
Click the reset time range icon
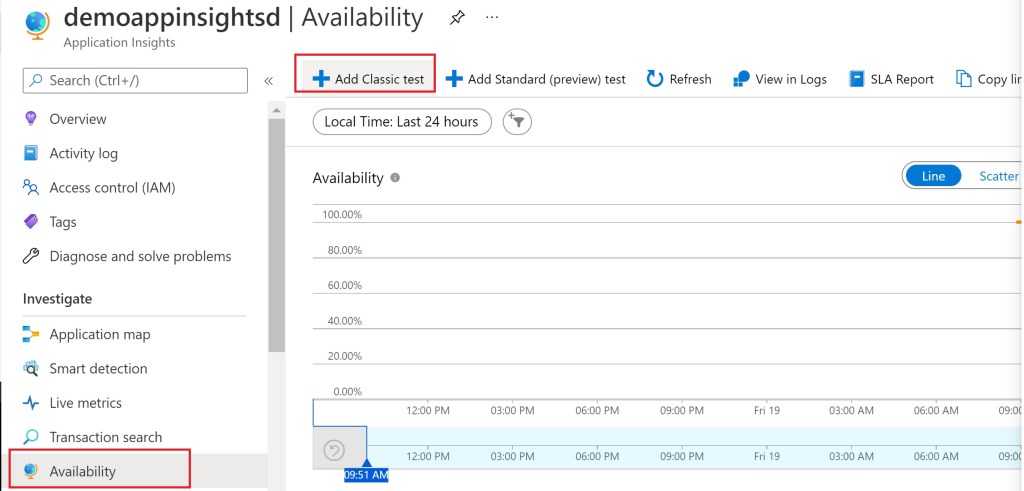334,451
